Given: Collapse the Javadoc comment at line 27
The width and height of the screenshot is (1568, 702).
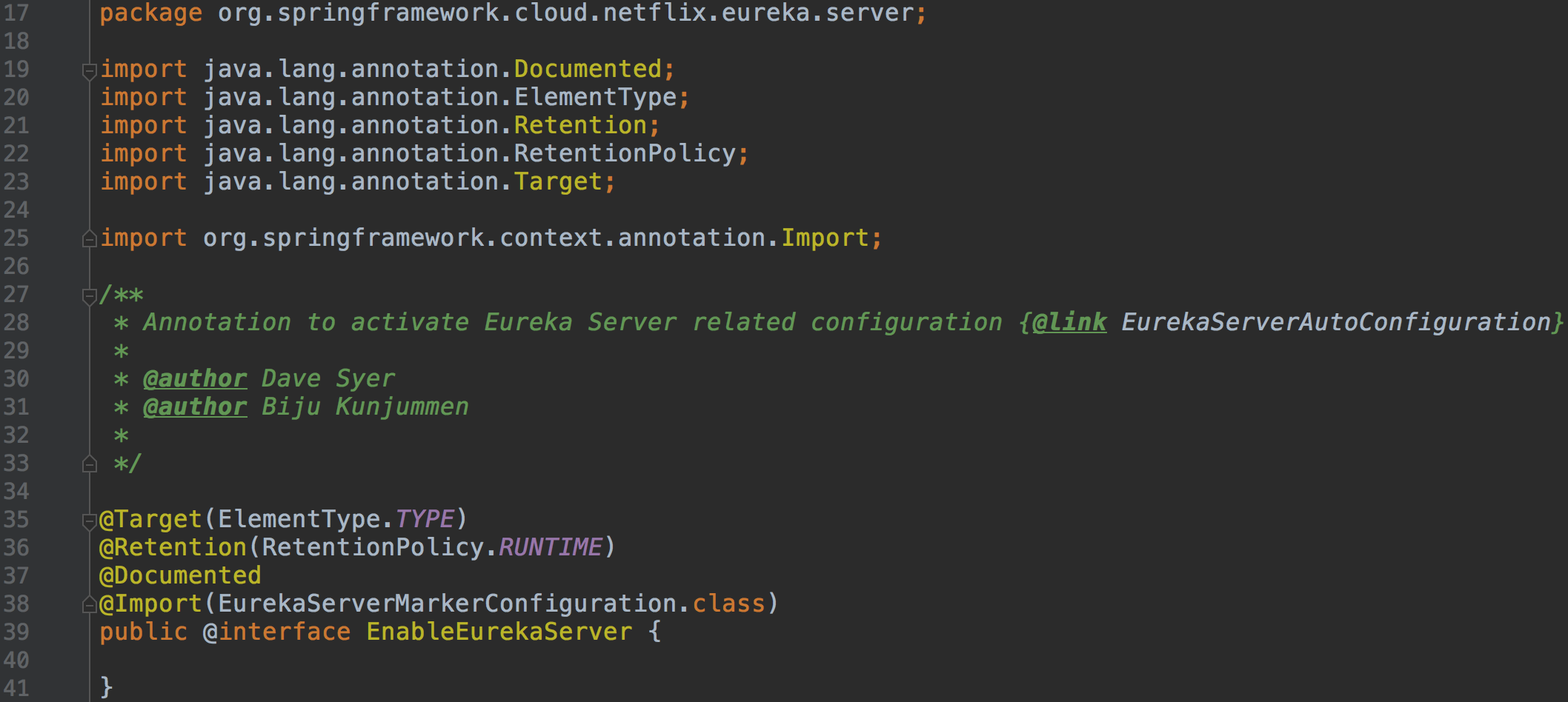Looking at the screenshot, I should [89, 296].
